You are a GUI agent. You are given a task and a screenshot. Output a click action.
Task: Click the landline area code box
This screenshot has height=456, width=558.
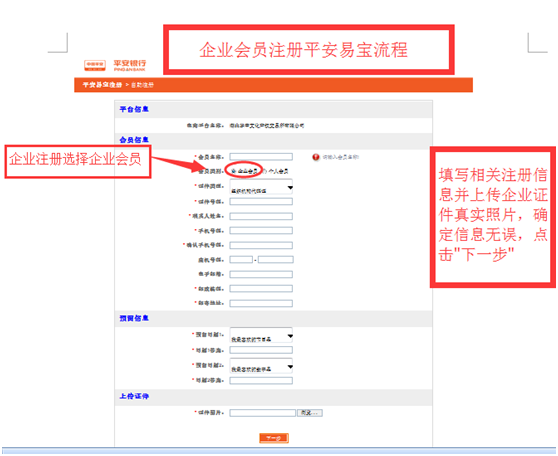point(241,260)
